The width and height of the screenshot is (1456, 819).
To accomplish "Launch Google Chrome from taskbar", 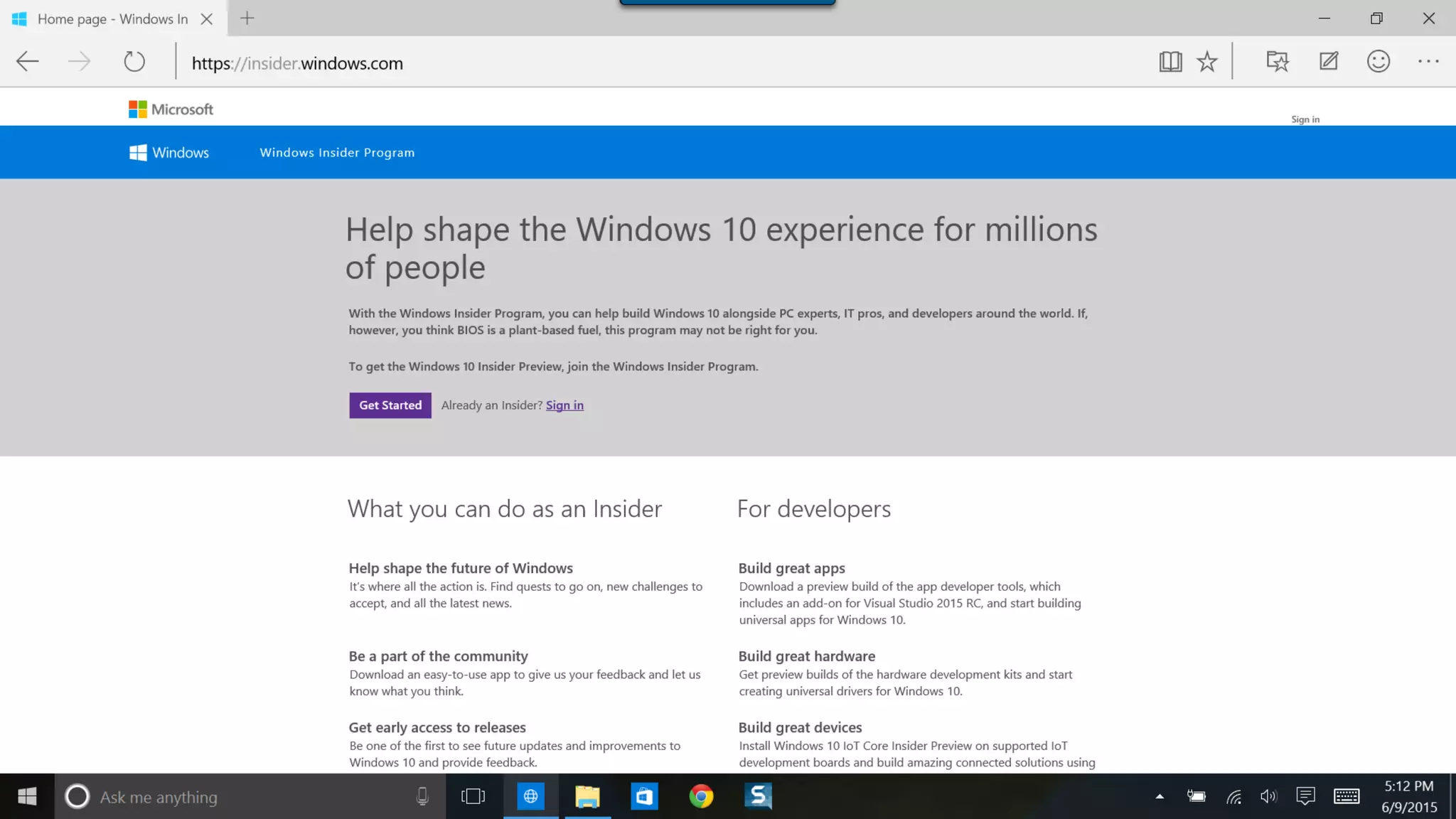I will coord(701,796).
